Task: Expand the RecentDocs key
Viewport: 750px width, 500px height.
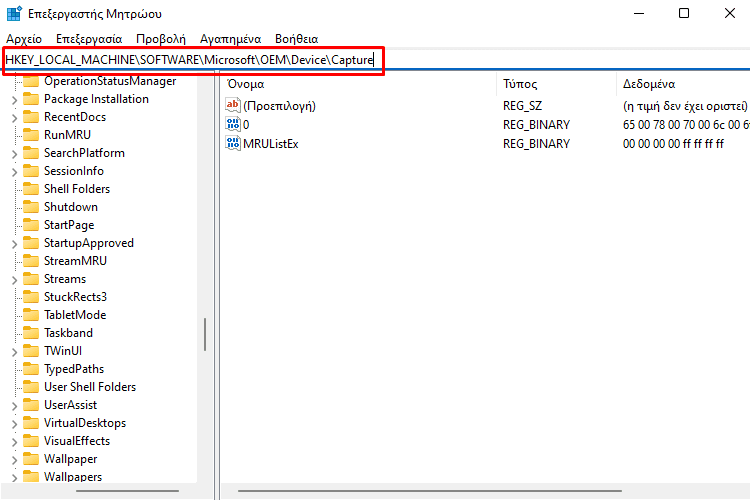Action: [14, 118]
